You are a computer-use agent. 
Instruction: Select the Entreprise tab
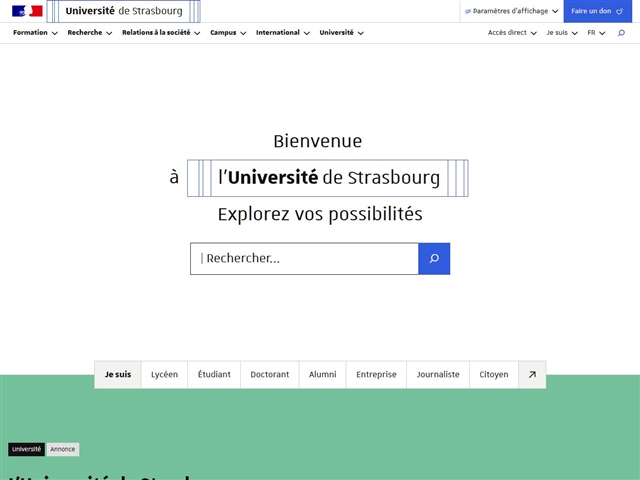tap(376, 374)
